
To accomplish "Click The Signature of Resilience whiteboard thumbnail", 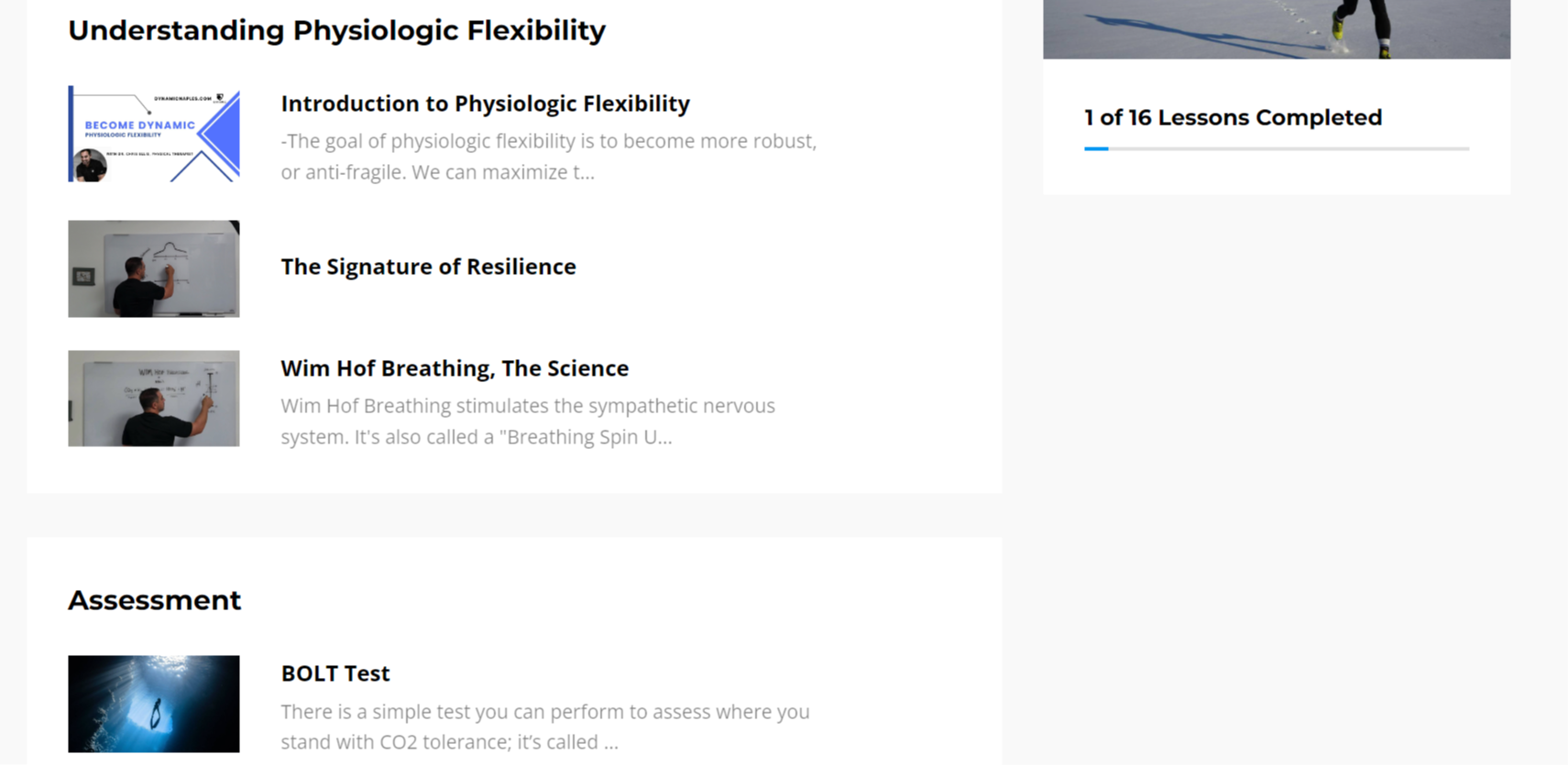I will click(153, 268).
